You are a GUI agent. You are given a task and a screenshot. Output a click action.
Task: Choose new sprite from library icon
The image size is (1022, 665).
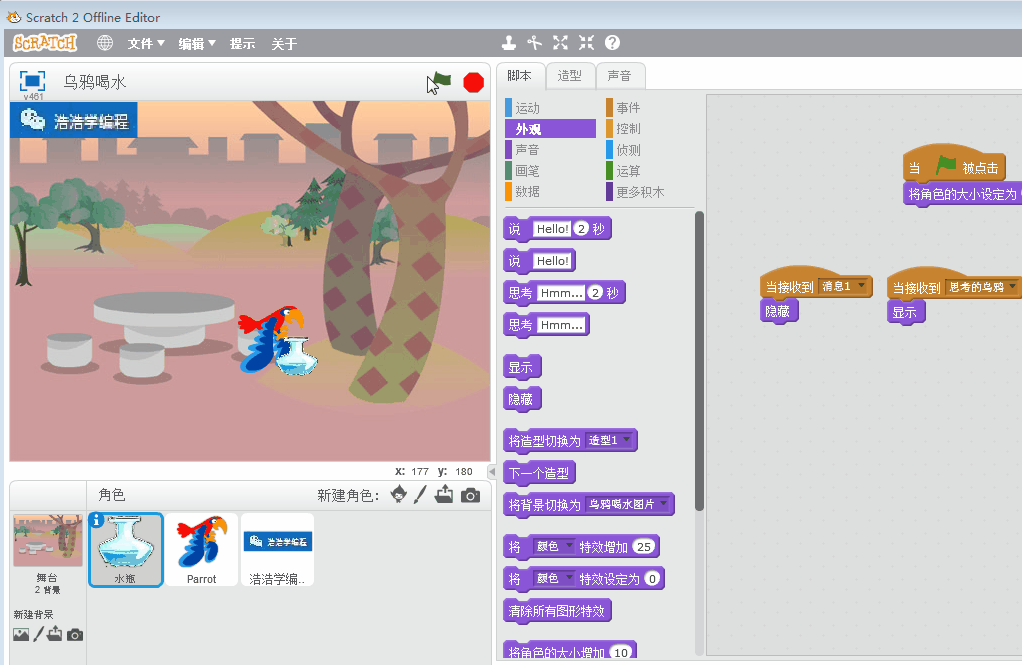click(399, 494)
